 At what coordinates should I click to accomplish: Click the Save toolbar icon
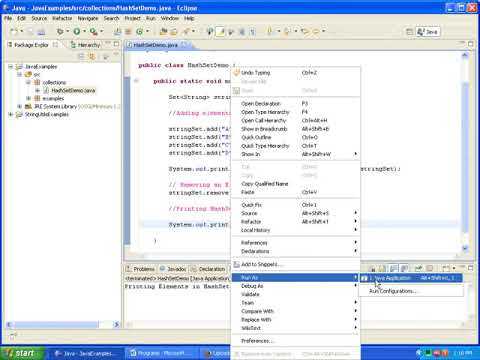30,32
